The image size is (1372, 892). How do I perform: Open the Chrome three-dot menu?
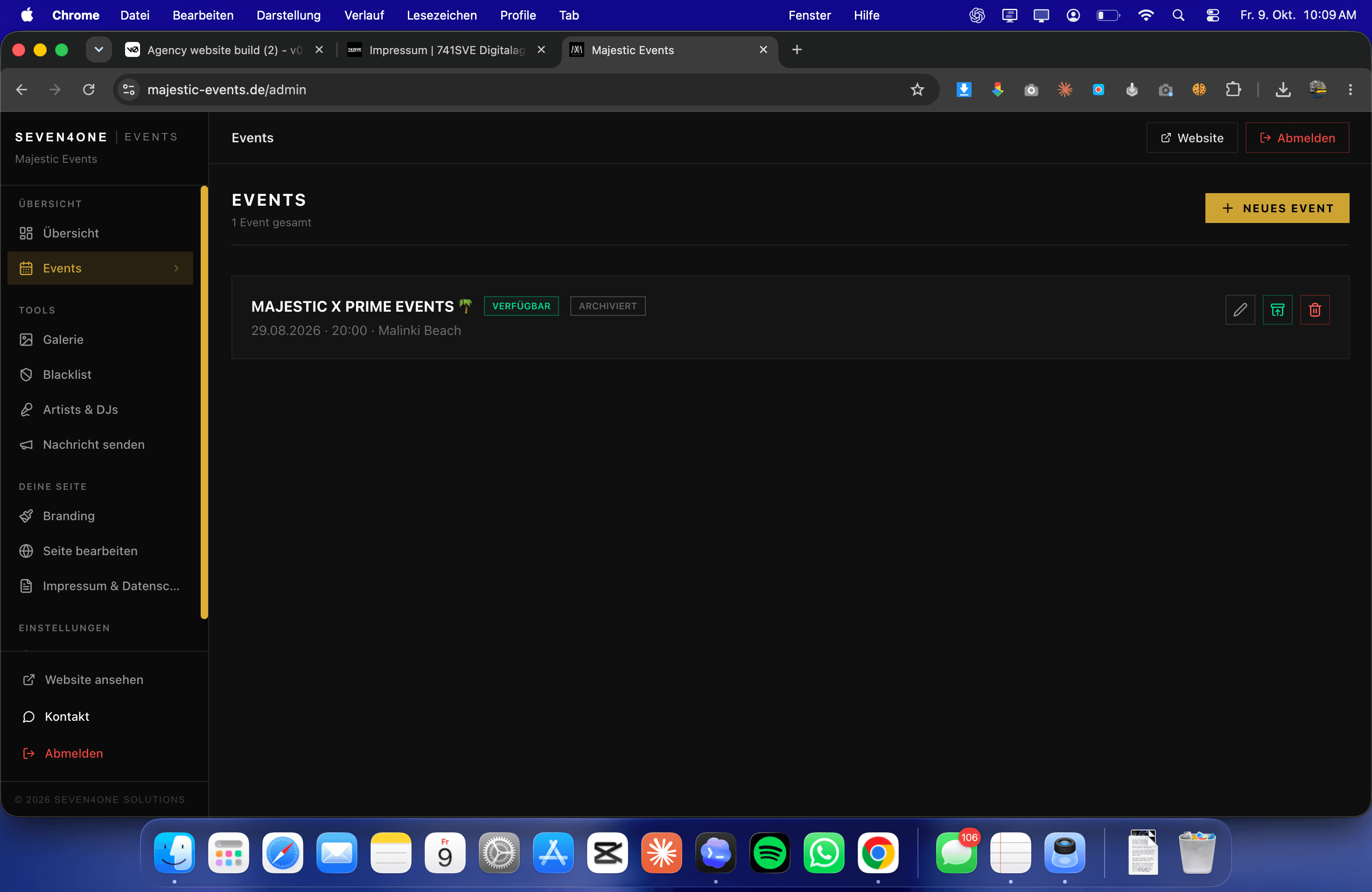pos(1350,89)
